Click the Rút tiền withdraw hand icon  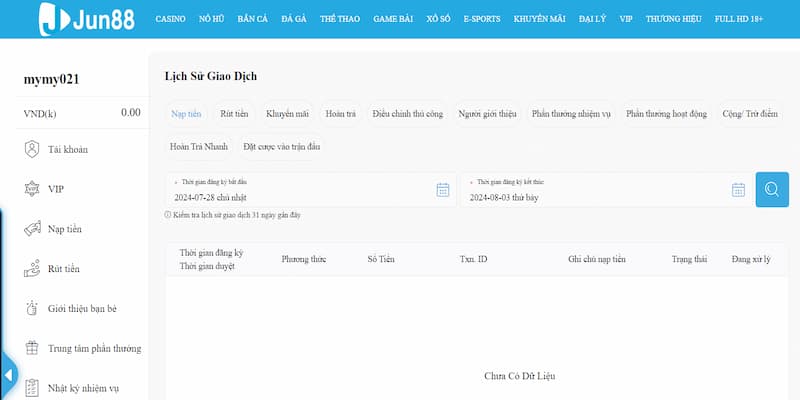point(32,268)
